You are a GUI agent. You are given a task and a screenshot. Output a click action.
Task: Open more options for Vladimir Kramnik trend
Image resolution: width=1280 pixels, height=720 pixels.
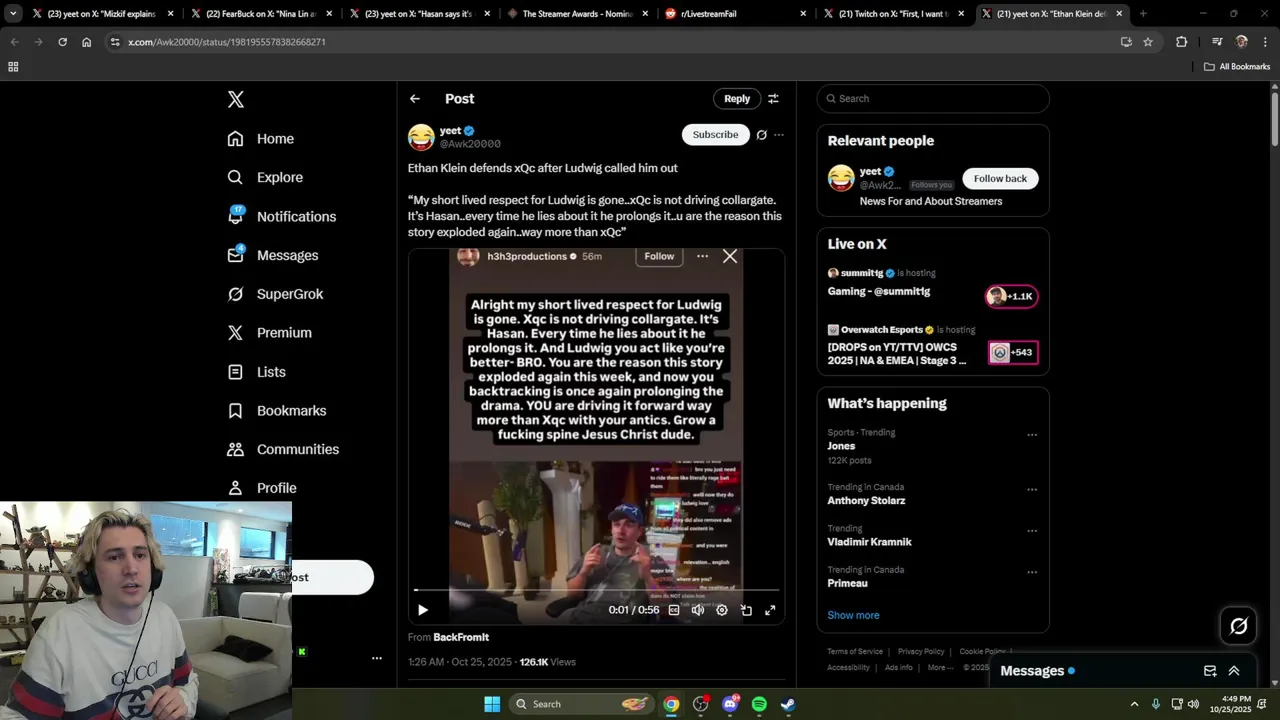pyautogui.click(x=1032, y=531)
